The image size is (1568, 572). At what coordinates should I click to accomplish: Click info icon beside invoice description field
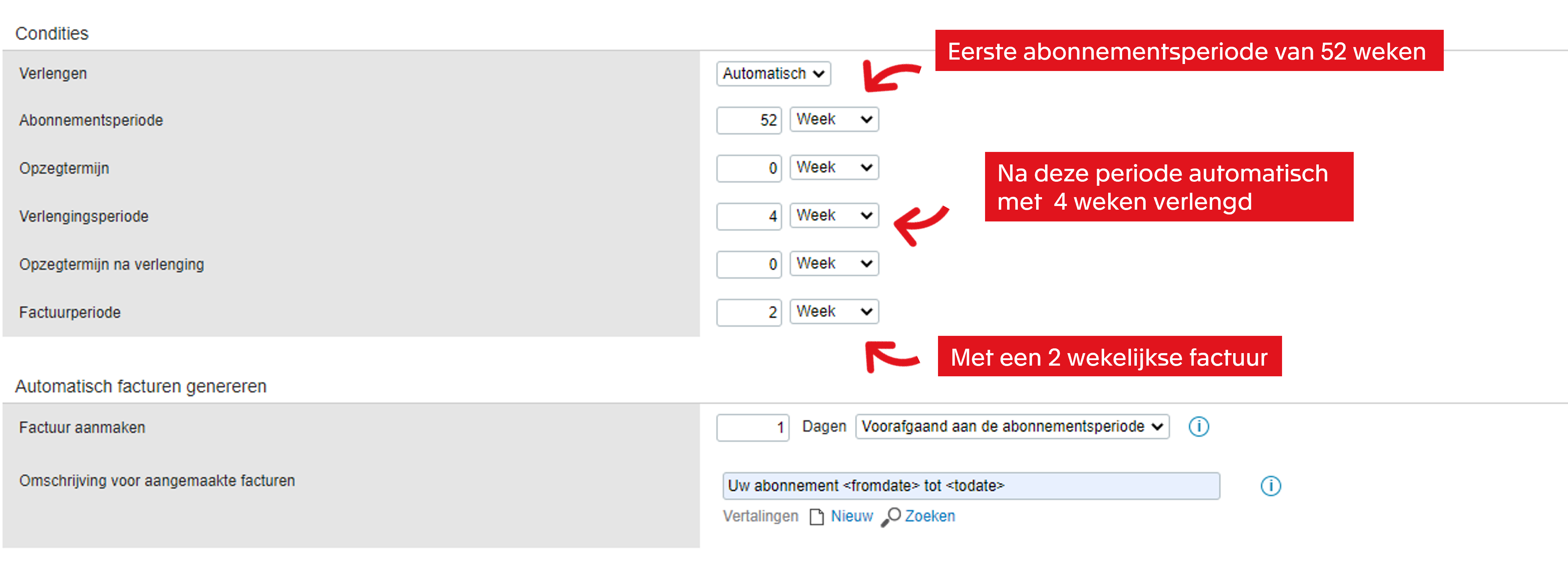(x=1270, y=486)
